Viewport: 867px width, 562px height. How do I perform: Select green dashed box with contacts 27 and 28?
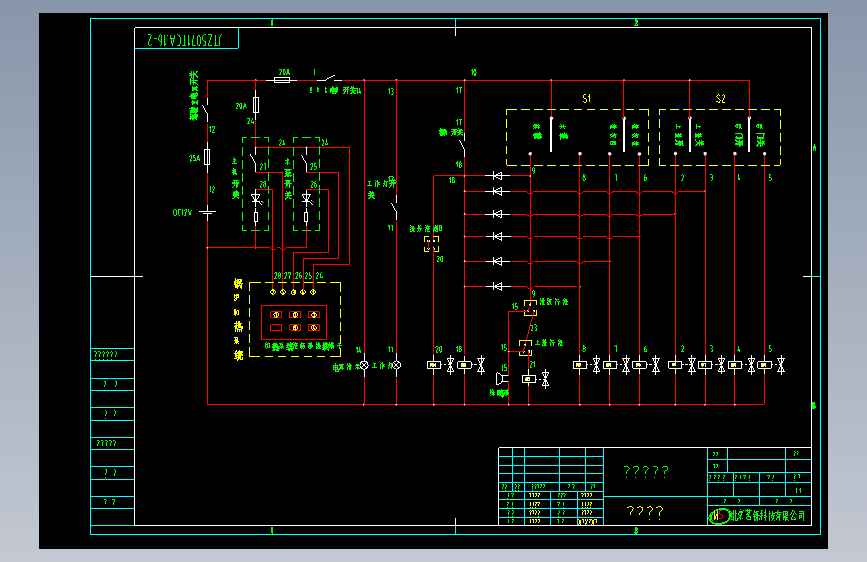[255, 184]
